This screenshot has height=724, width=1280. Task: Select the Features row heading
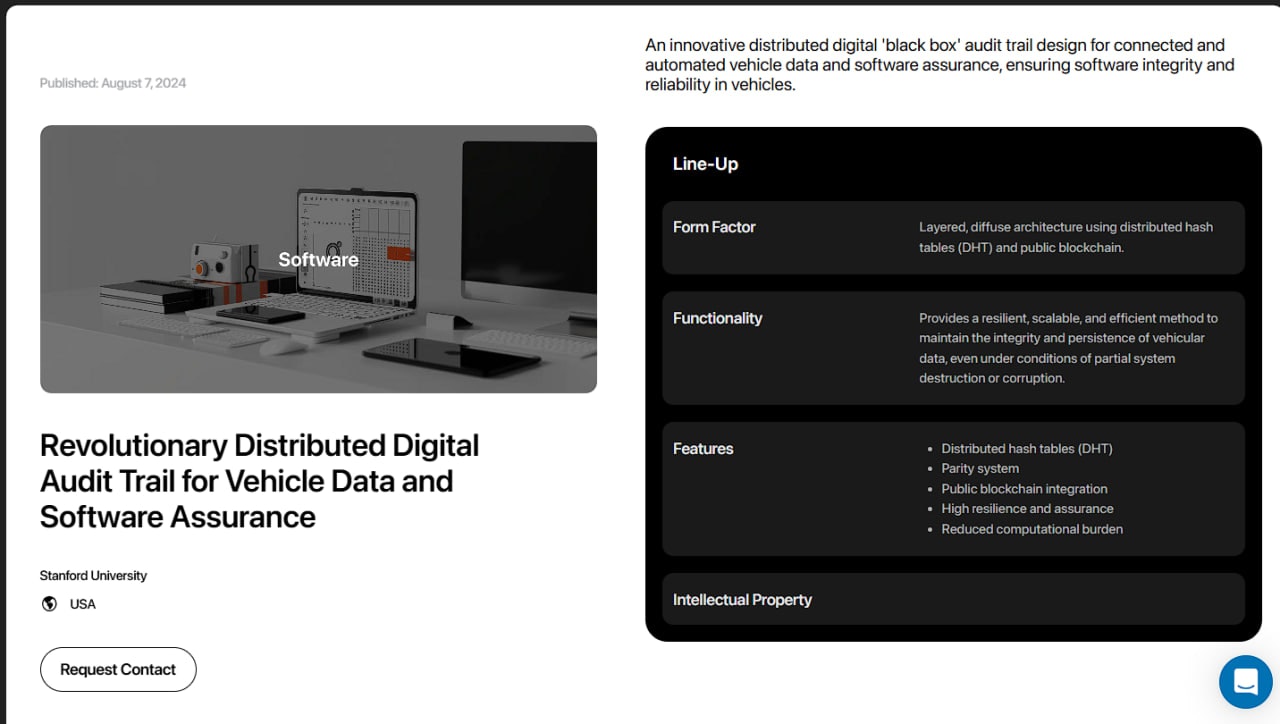coord(703,449)
